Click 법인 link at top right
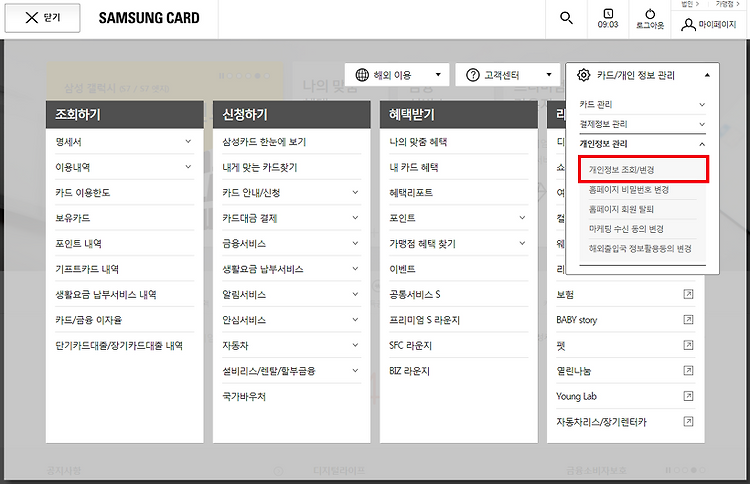 click(x=689, y=4)
